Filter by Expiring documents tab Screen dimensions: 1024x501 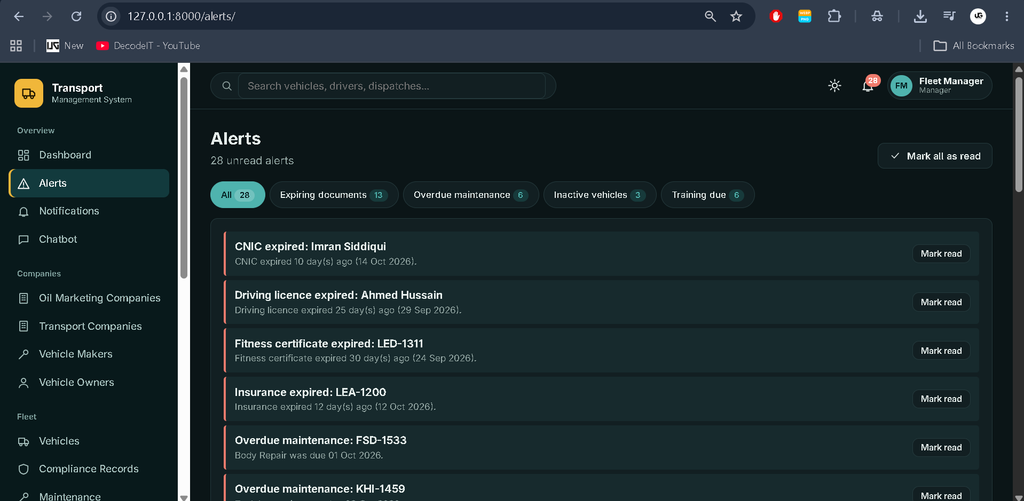pos(334,195)
